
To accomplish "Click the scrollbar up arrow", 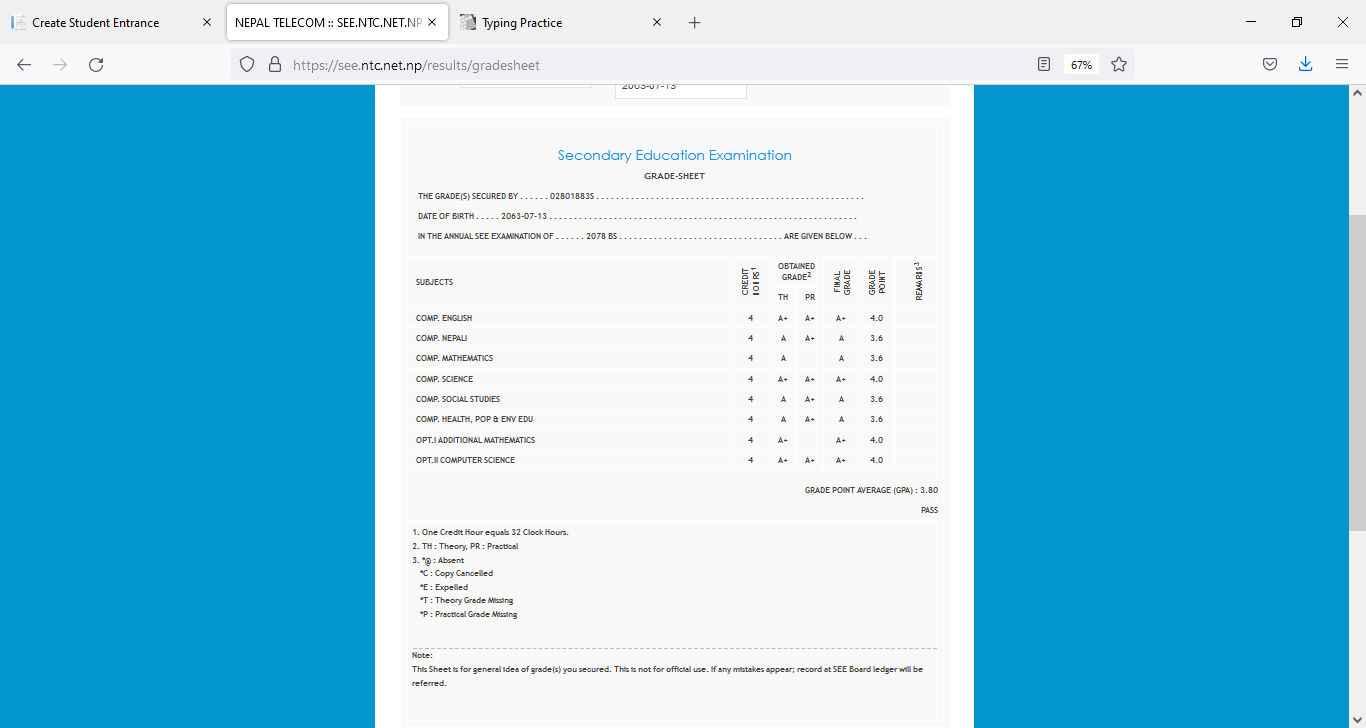I will (1357, 93).
